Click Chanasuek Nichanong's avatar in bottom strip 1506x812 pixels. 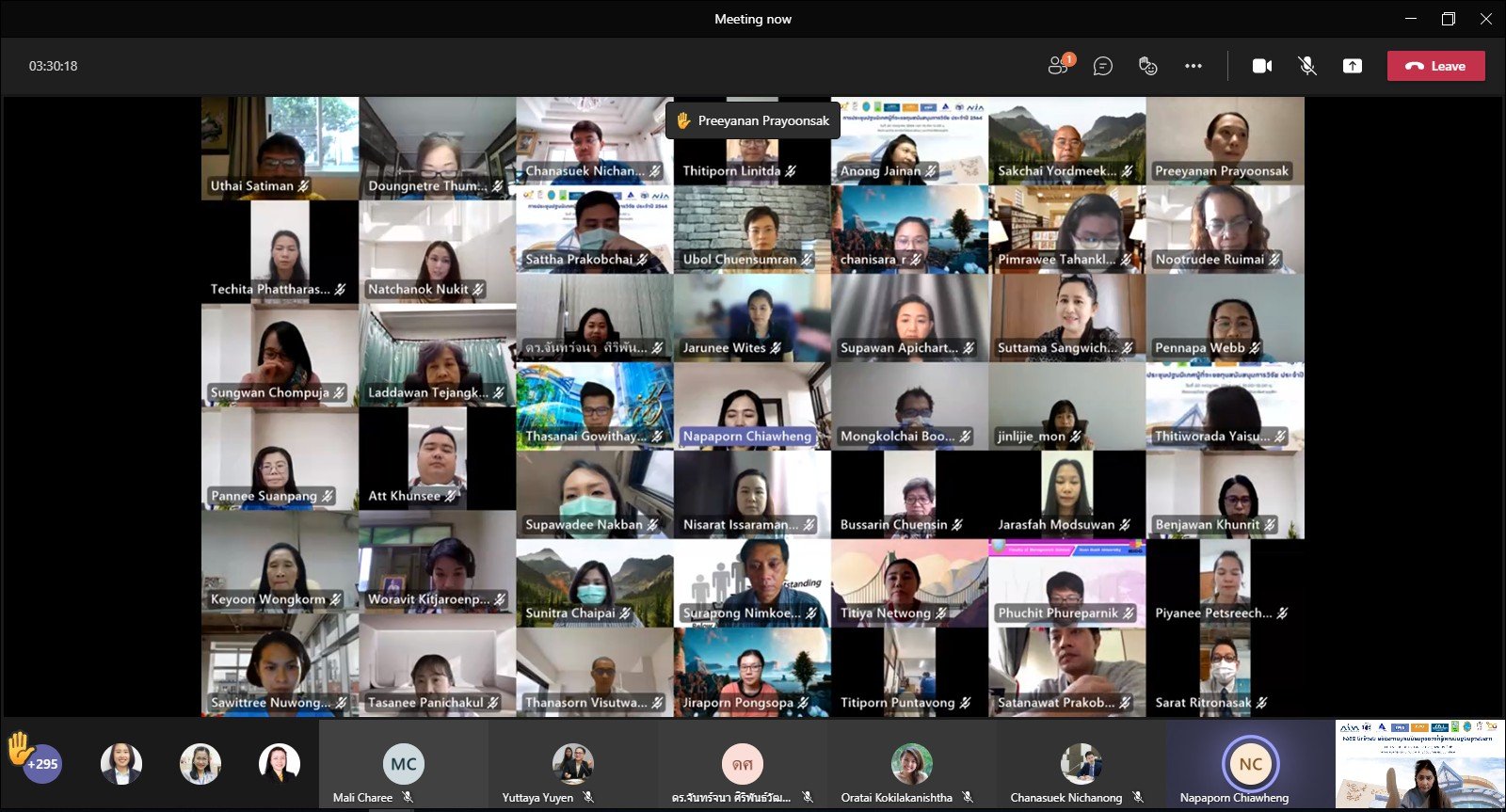1081,763
